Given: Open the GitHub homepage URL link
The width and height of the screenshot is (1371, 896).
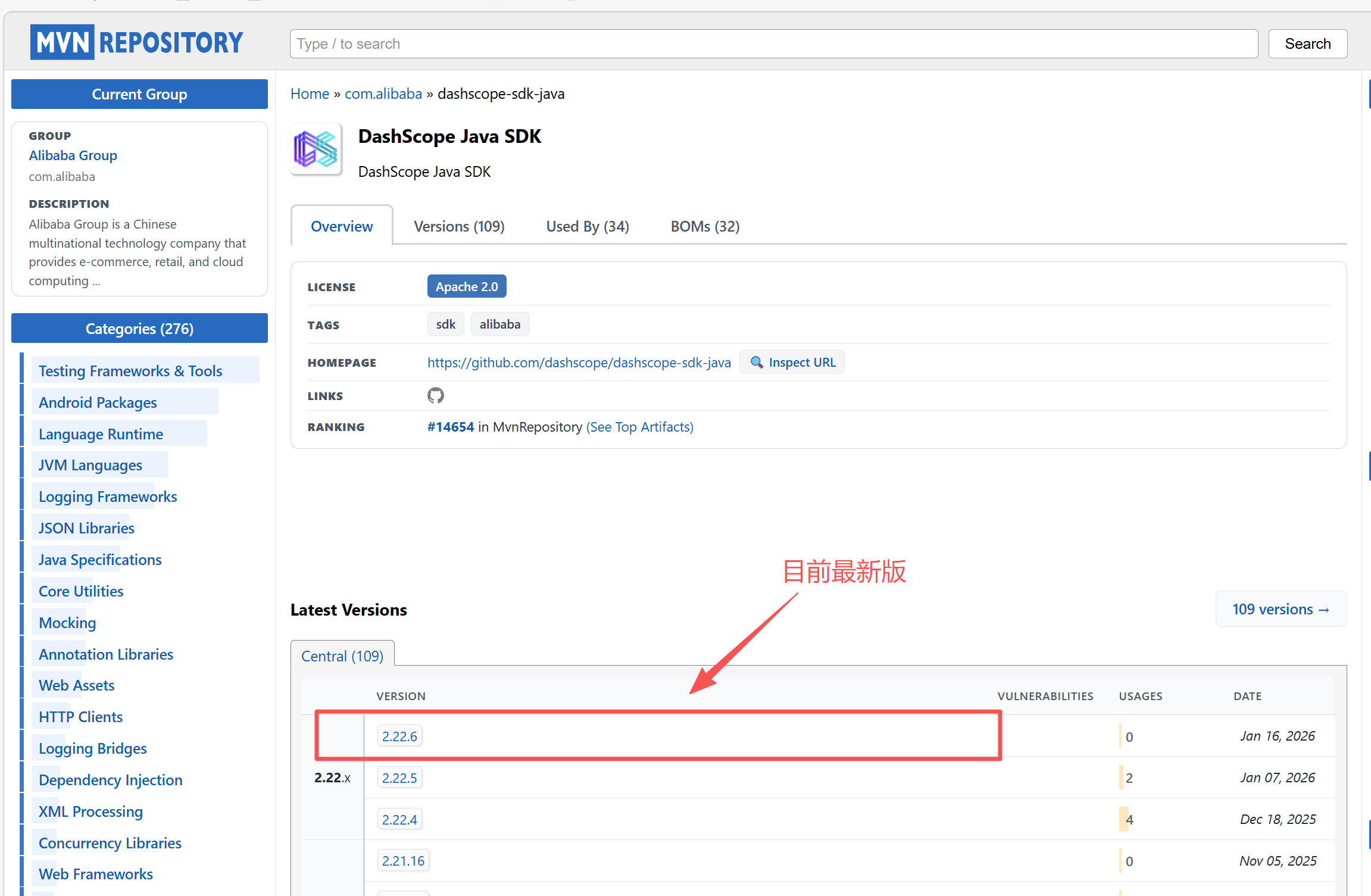Looking at the screenshot, I should coord(579,363).
